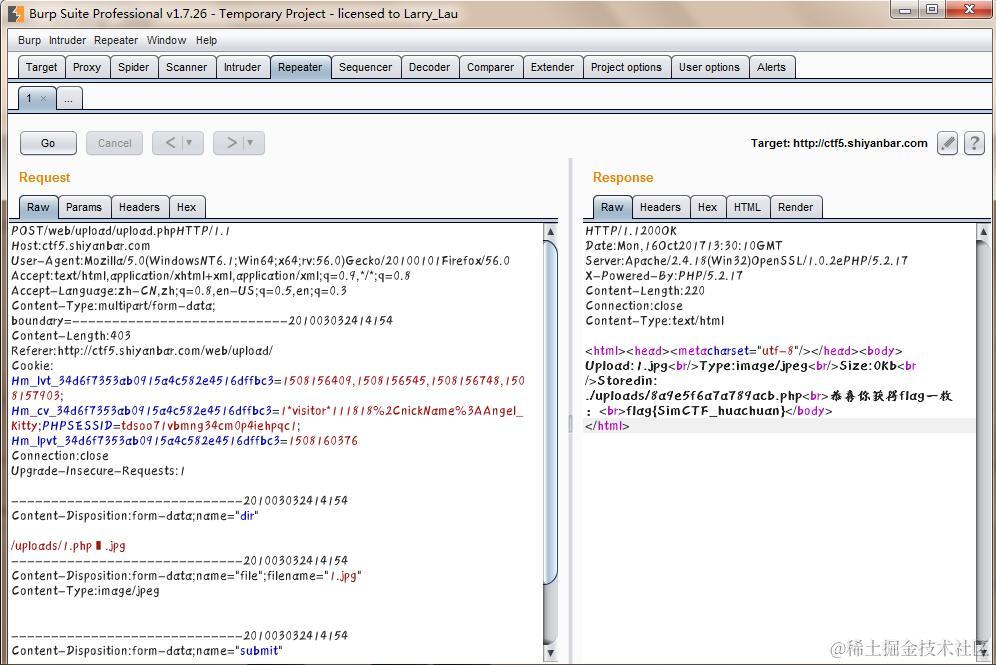
Task: Switch to the Spider tab
Action: [x=133, y=67]
